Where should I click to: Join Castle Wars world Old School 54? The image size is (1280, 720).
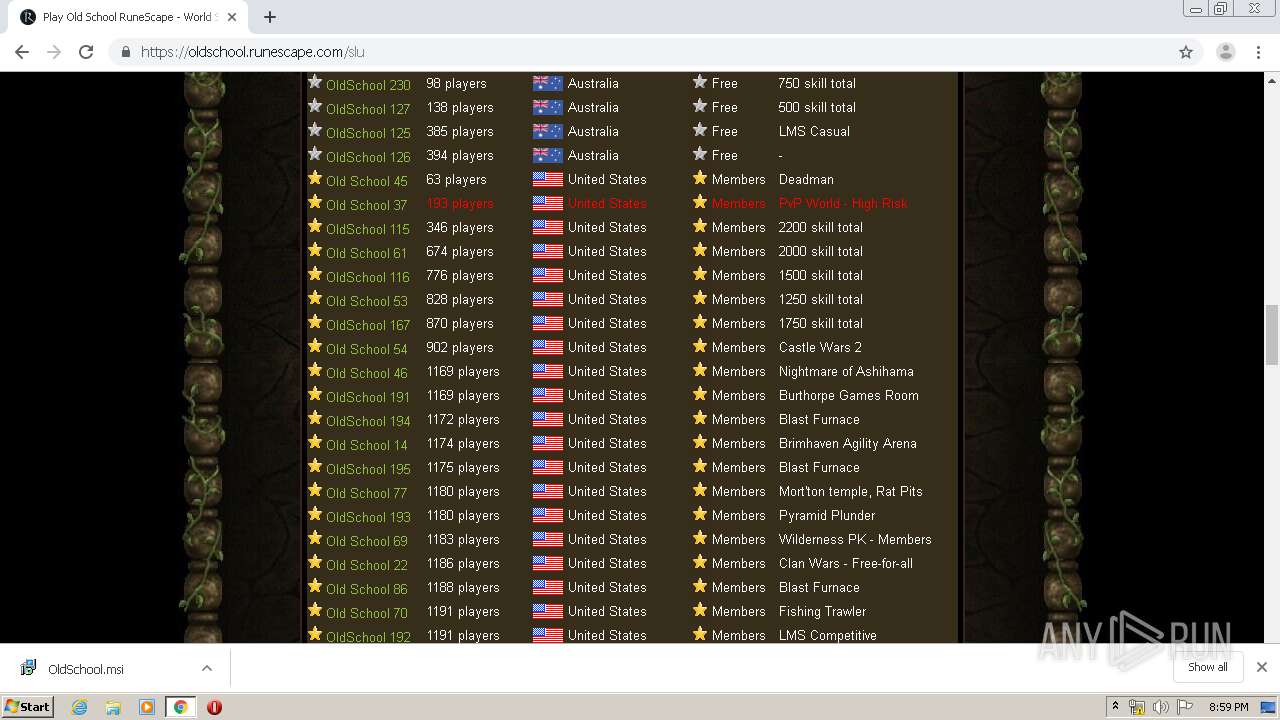(x=367, y=349)
